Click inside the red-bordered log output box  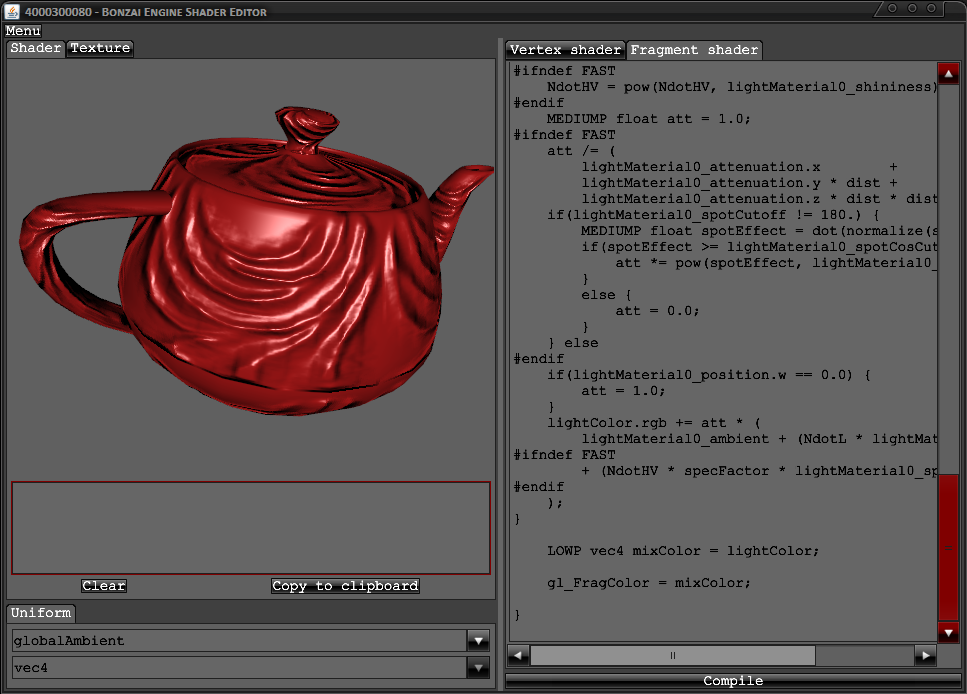(250, 528)
